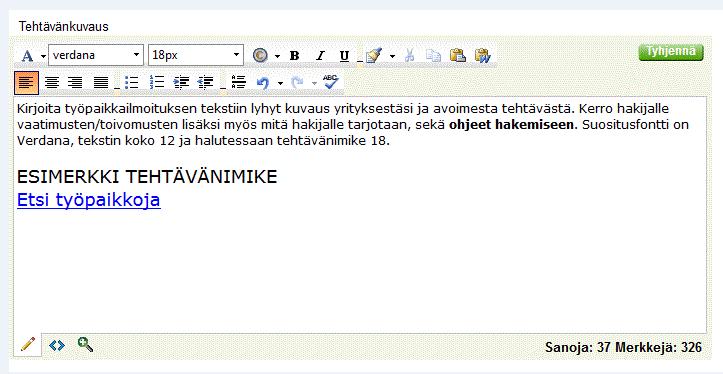
Task: Select justify alignment
Action: pos(101,83)
